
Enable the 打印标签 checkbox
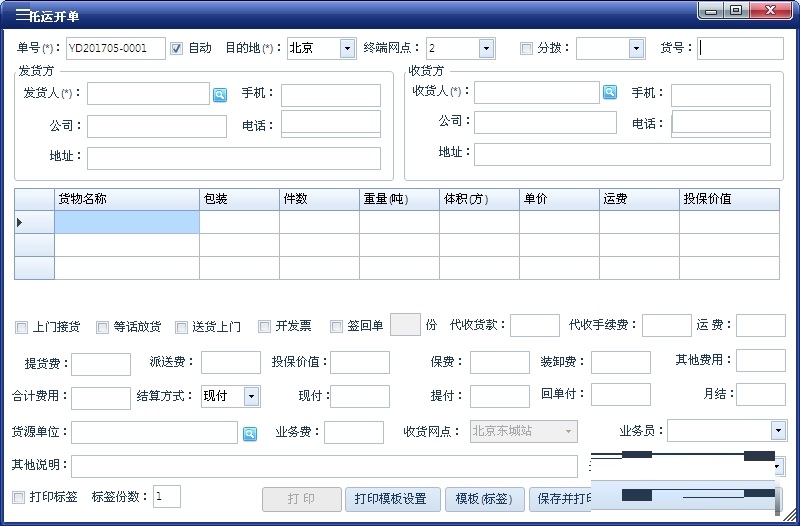(x=18, y=497)
